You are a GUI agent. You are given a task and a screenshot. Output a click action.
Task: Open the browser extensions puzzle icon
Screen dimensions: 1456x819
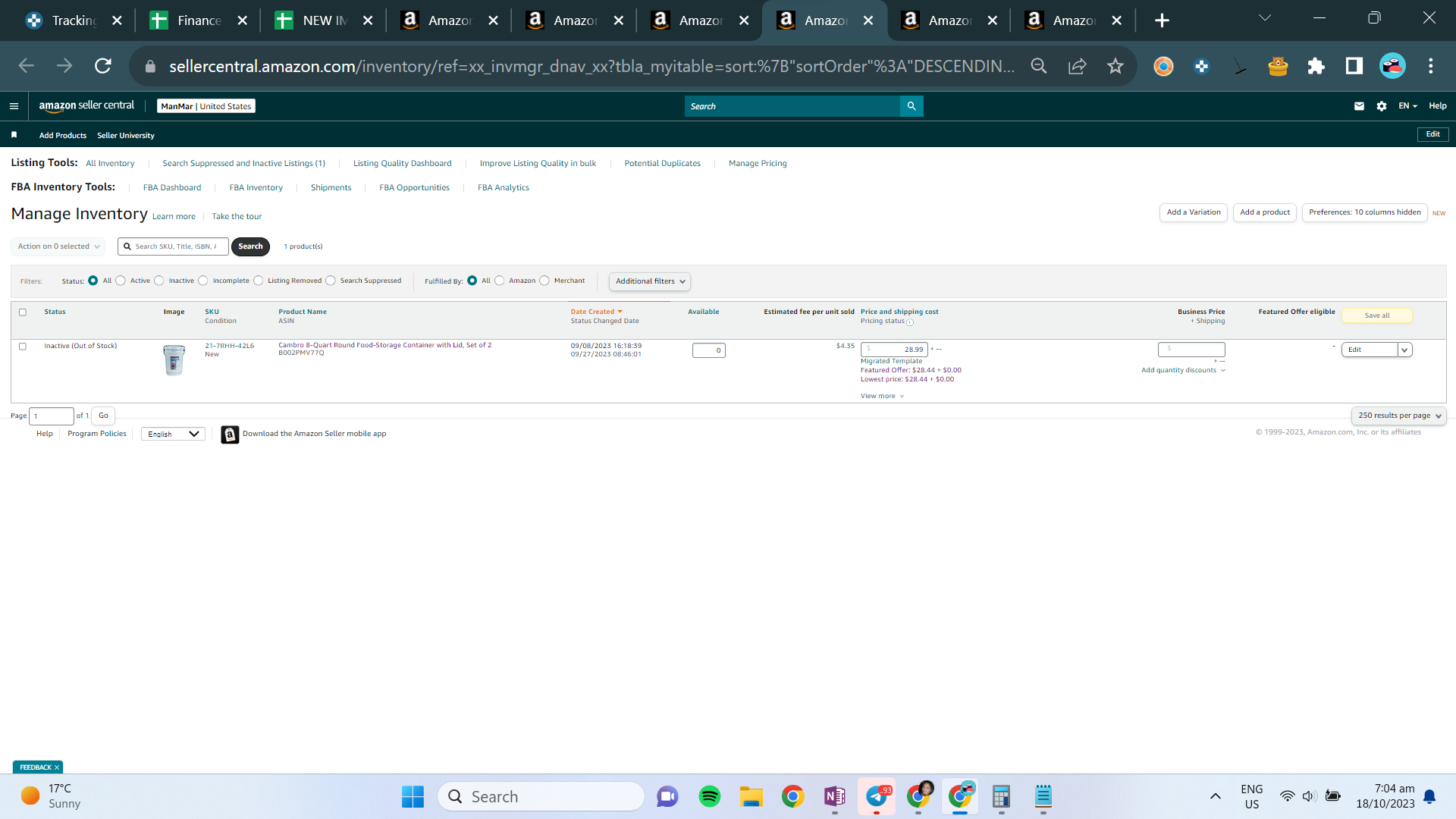coord(1316,66)
